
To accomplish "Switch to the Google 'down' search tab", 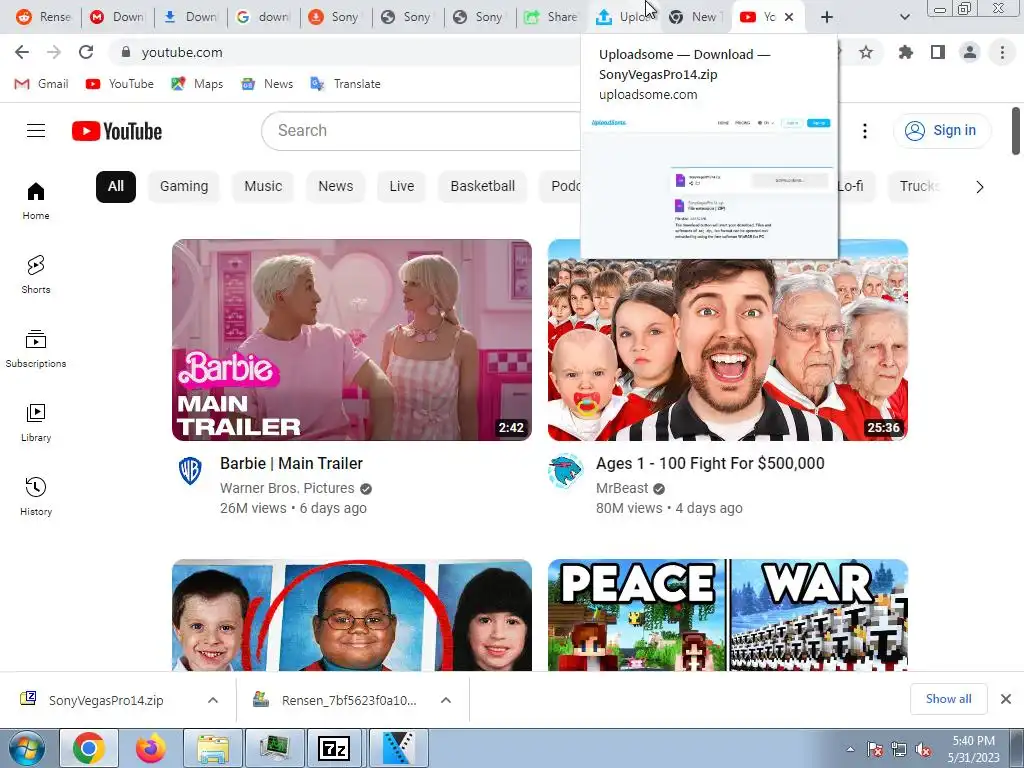I will tap(262, 17).
